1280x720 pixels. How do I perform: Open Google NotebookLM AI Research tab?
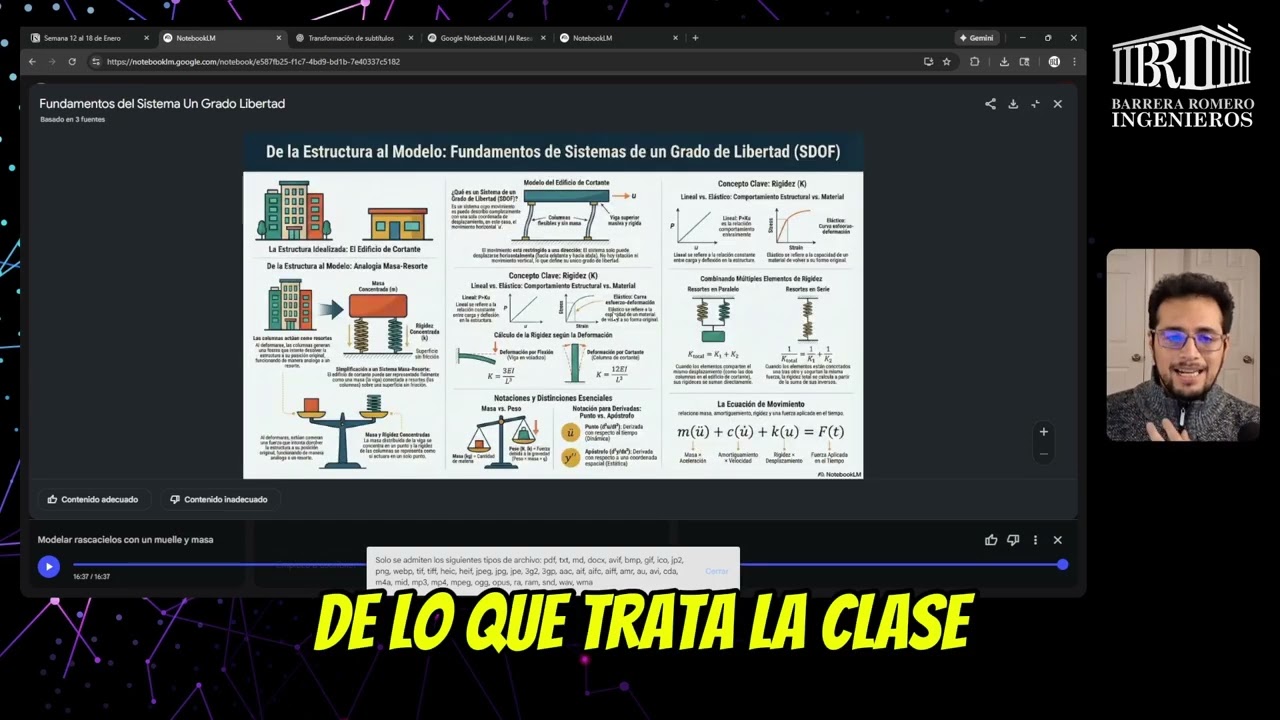486,38
